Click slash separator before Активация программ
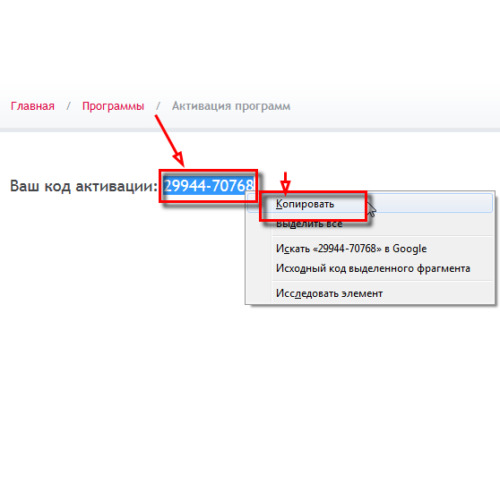Screen dimensions: 500x500 point(158,106)
